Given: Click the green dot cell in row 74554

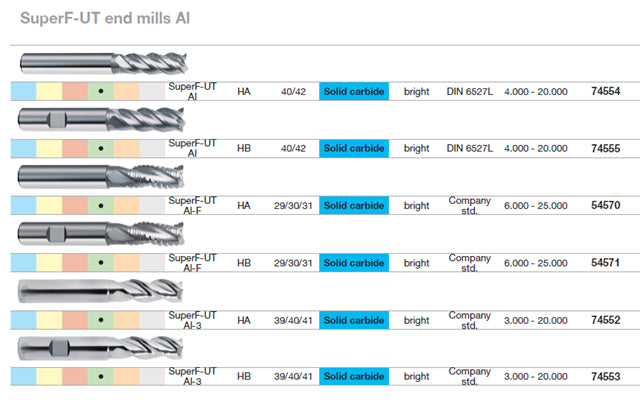Looking at the screenshot, I should click(x=101, y=91).
